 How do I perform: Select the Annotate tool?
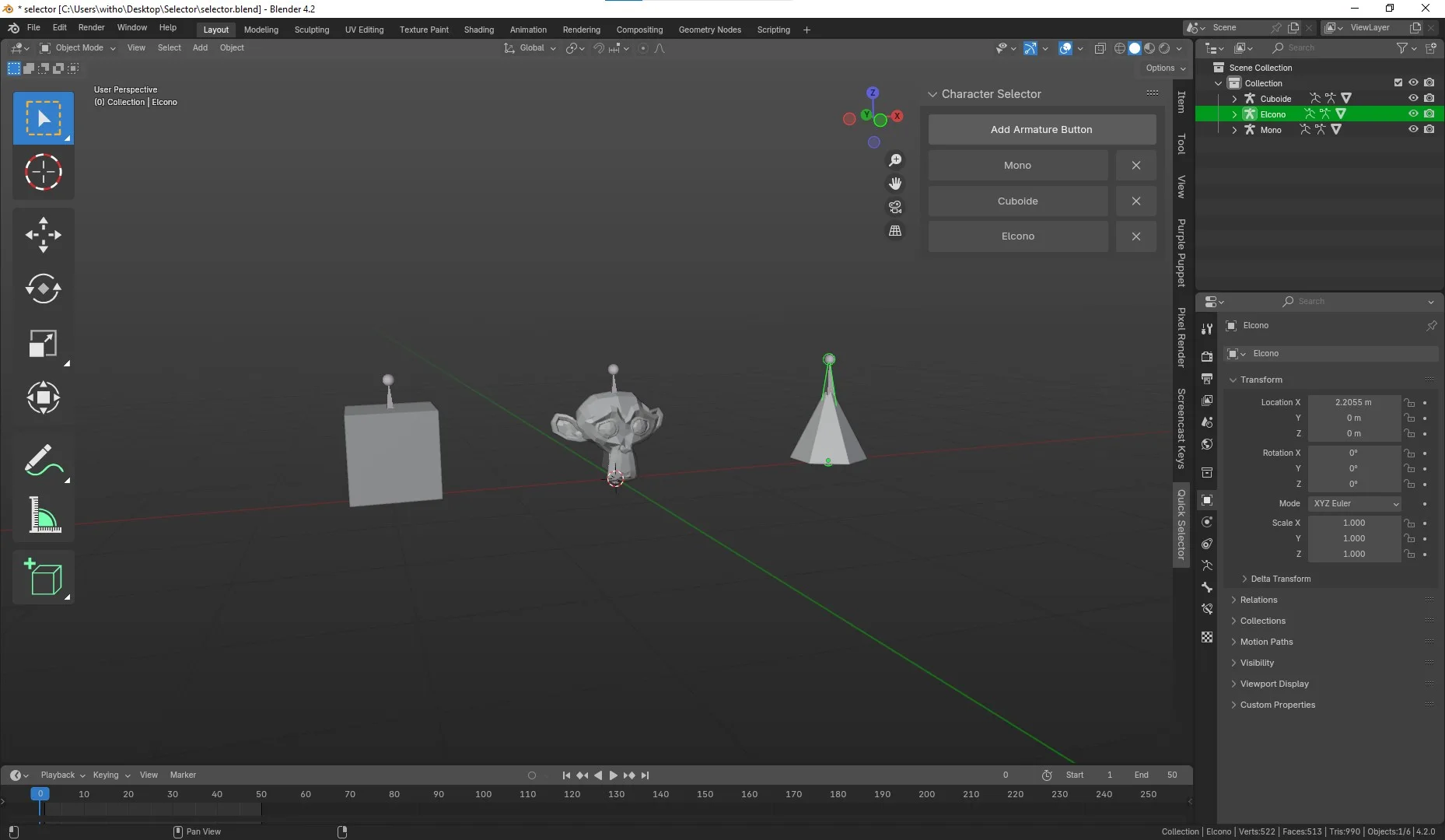click(44, 460)
